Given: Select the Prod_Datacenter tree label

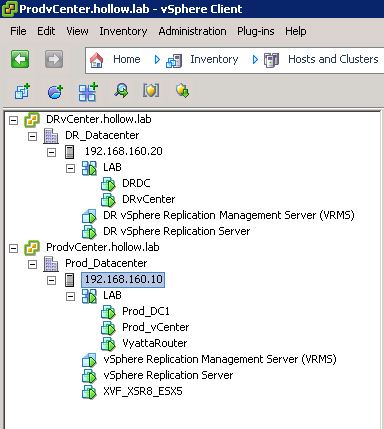Looking at the screenshot, I should point(106,263).
